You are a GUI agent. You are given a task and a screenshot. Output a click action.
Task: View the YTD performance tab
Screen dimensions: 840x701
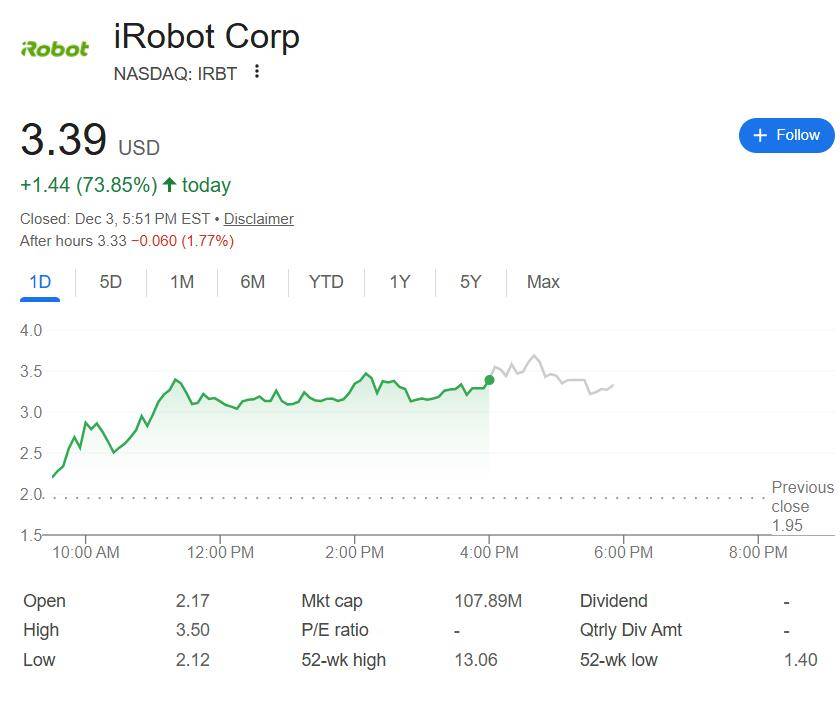tap(325, 282)
